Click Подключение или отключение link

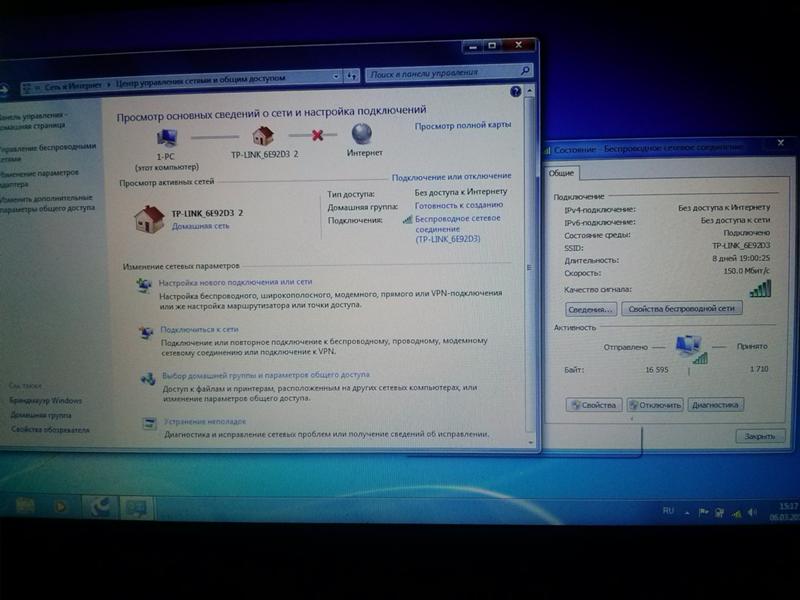[452, 176]
